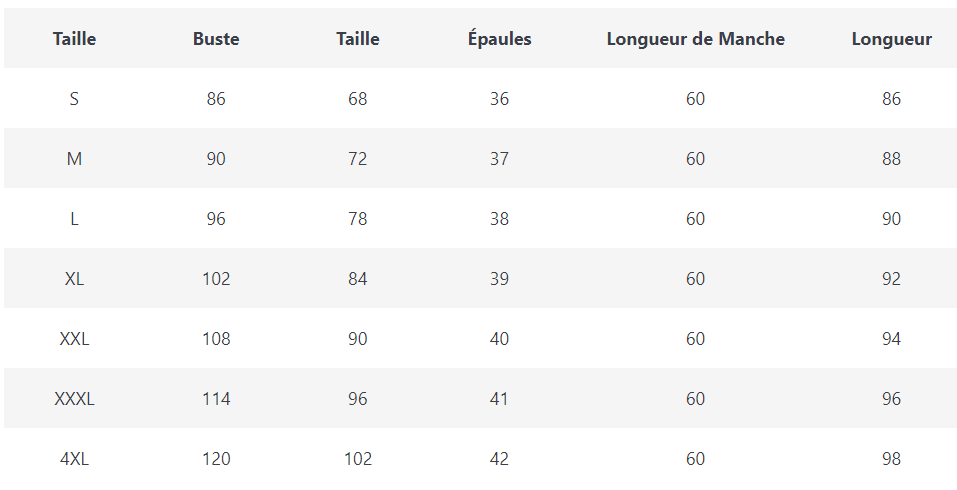Click the Longueur de Manche header

(695, 39)
